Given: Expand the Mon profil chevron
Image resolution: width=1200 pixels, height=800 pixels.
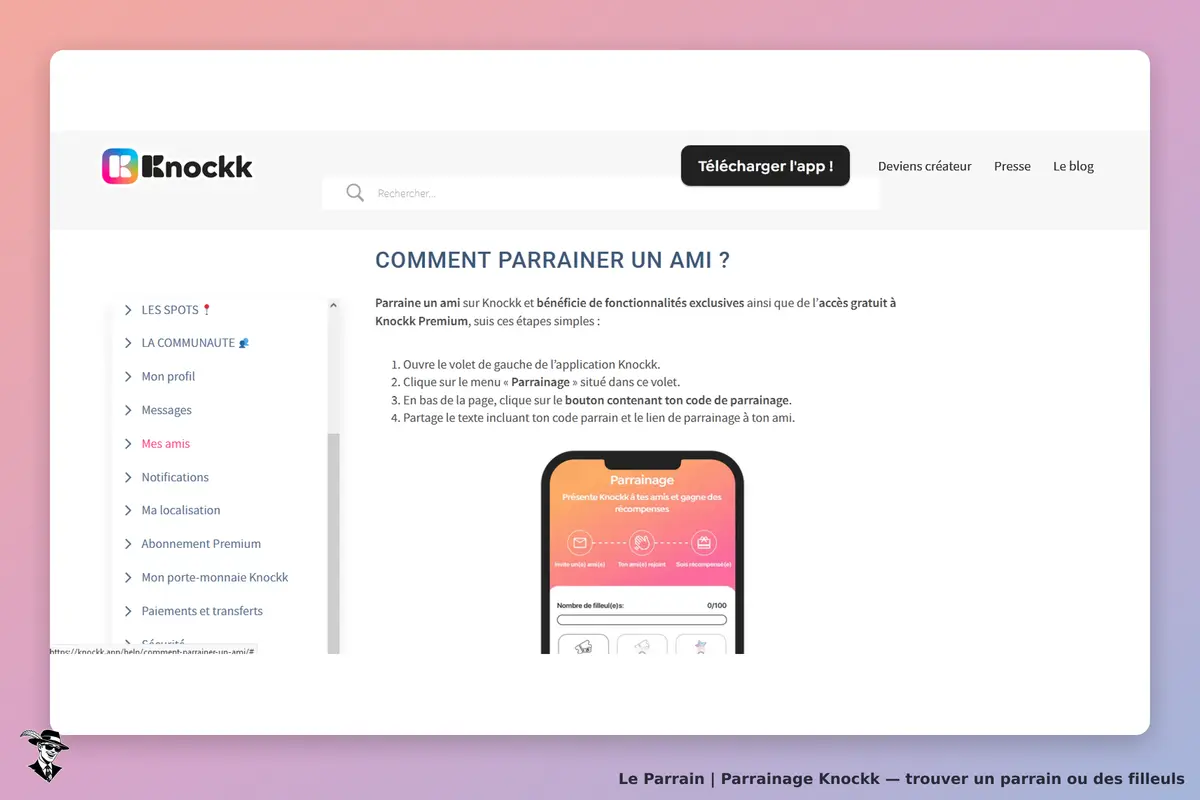Looking at the screenshot, I should [x=128, y=377].
